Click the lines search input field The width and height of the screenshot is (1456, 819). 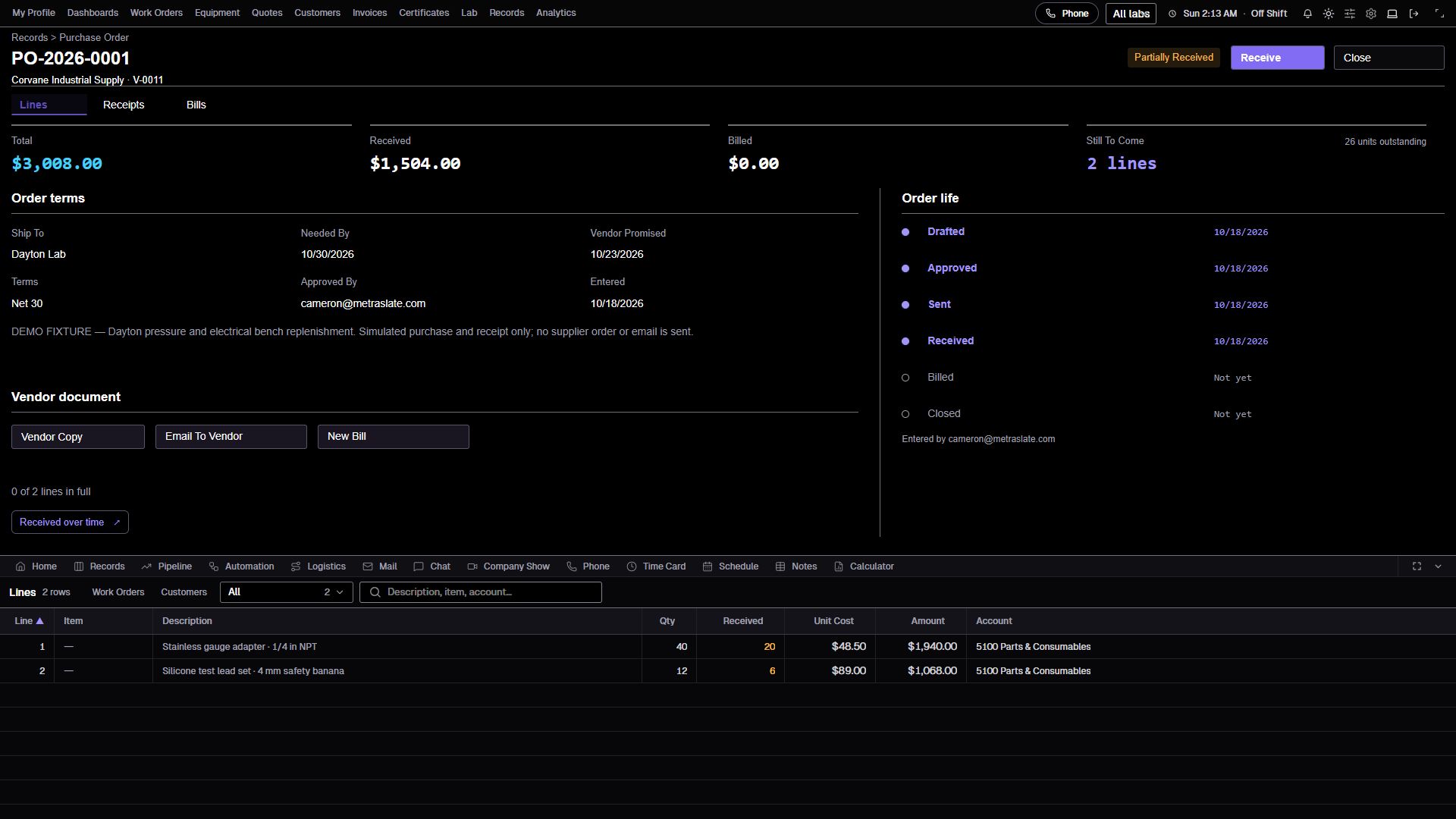[x=481, y=592]
